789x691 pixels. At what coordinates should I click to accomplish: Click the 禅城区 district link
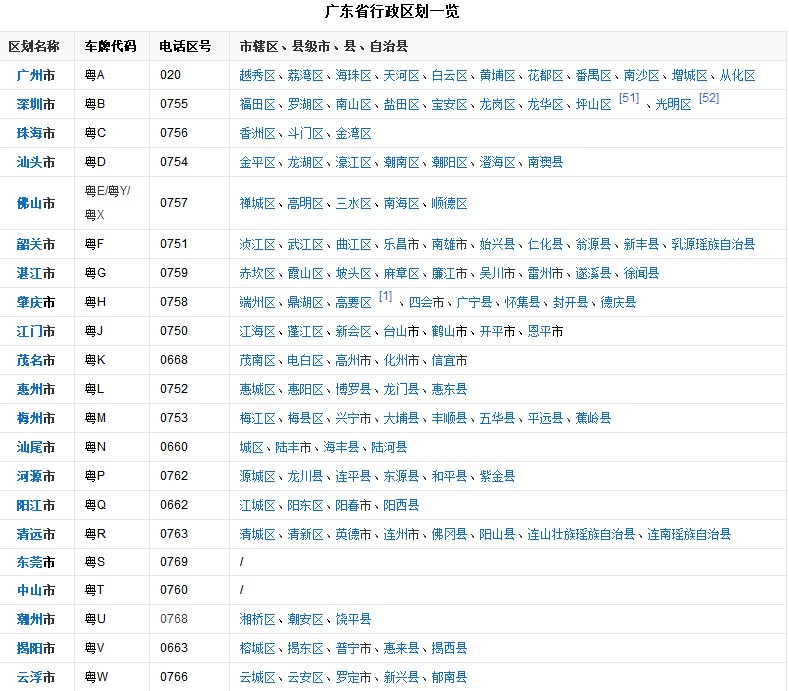(x=257, y=203)
